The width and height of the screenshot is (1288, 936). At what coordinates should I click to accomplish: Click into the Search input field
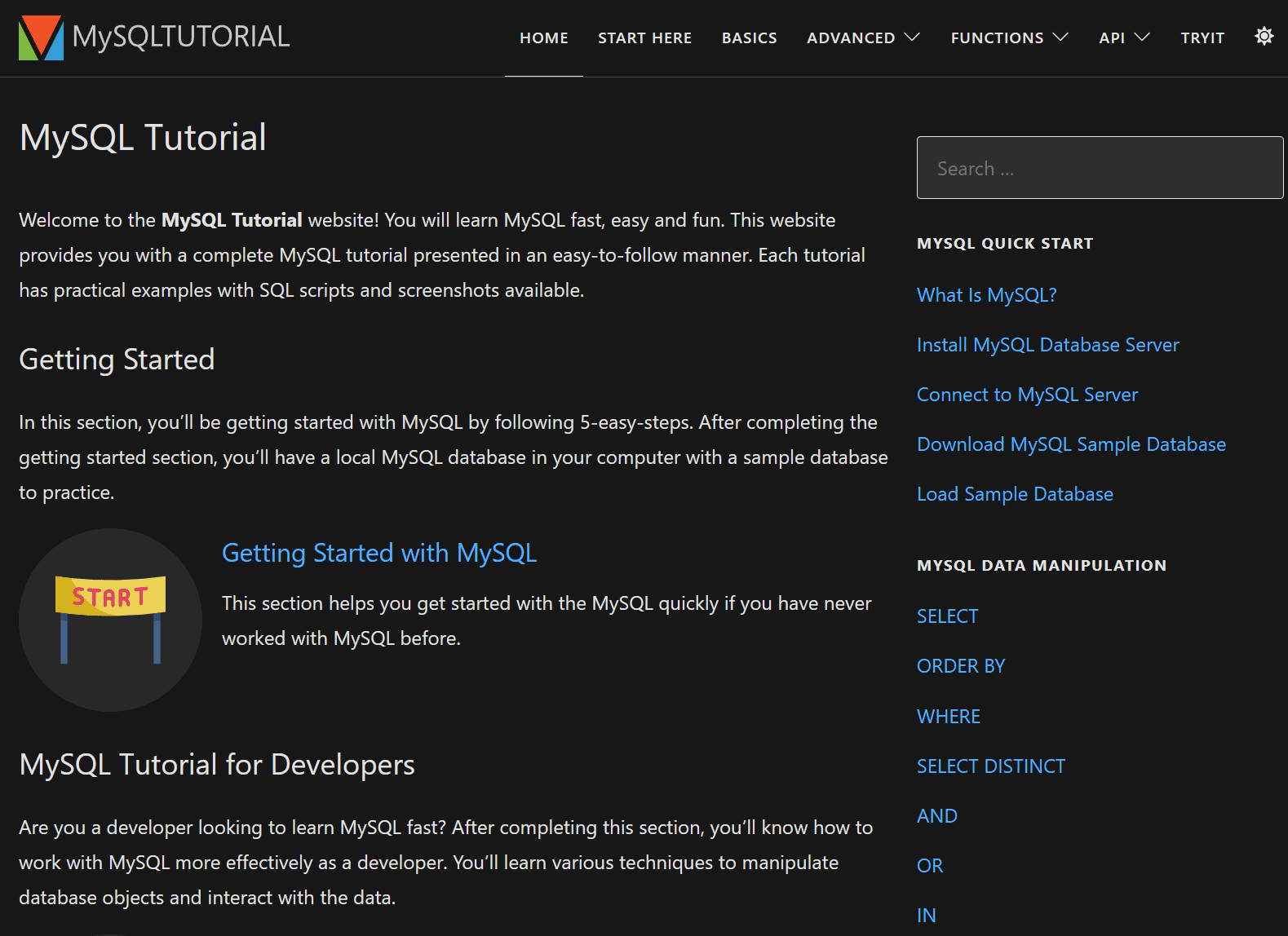tap(1099, 168)
